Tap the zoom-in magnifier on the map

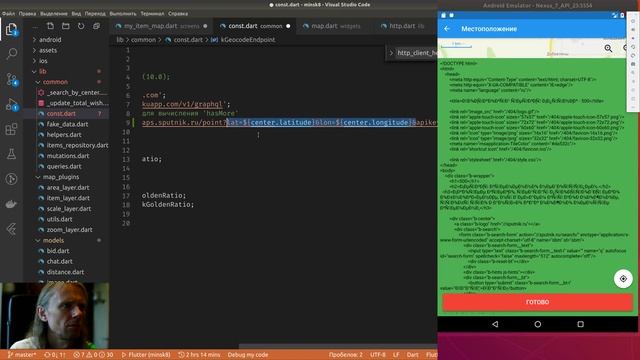pyautogui.click(x=608, y=48)
